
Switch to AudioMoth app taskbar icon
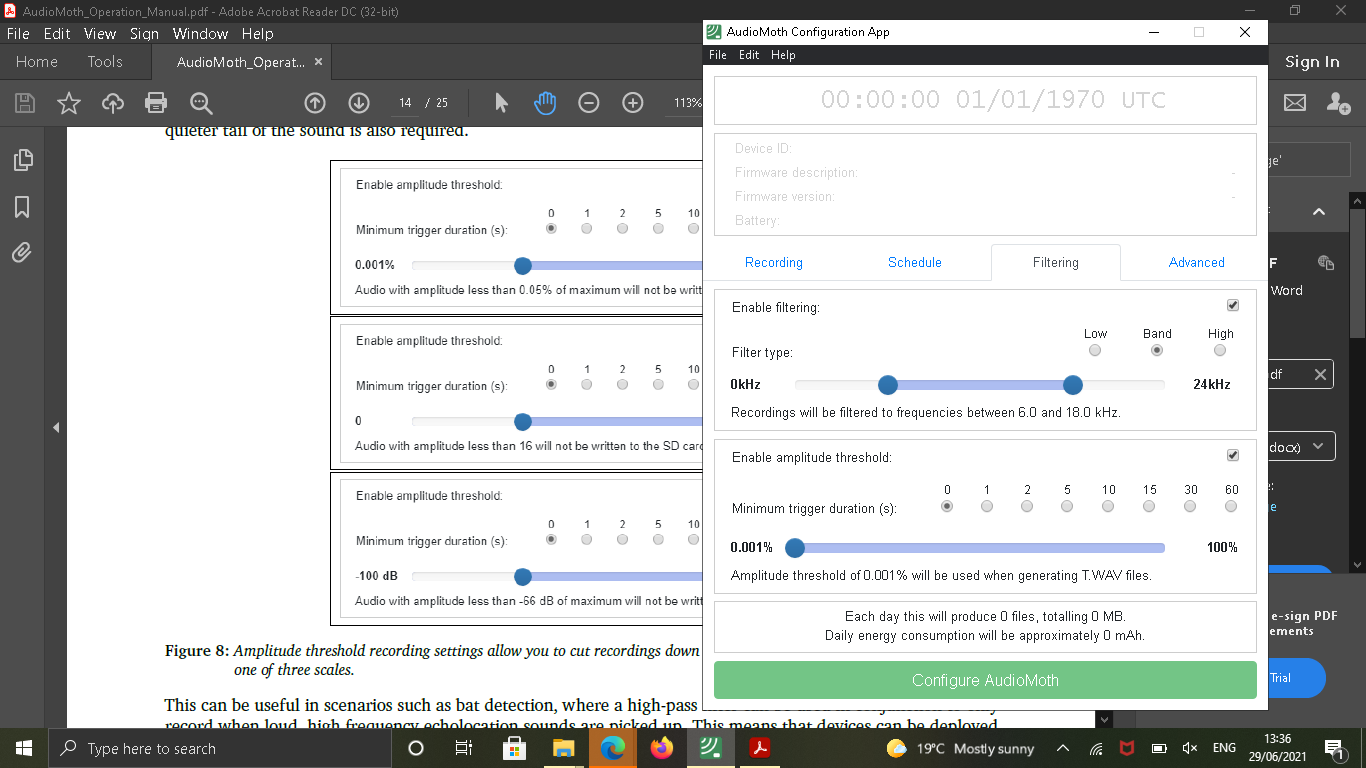click(x=711, y=748)
